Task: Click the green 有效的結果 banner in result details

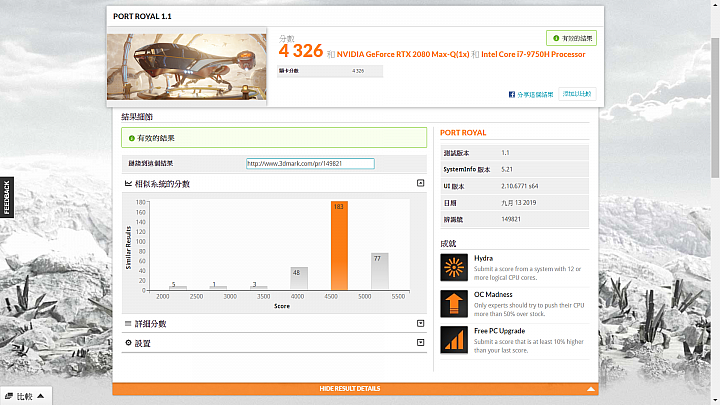Action: click(x=274, y=138)
